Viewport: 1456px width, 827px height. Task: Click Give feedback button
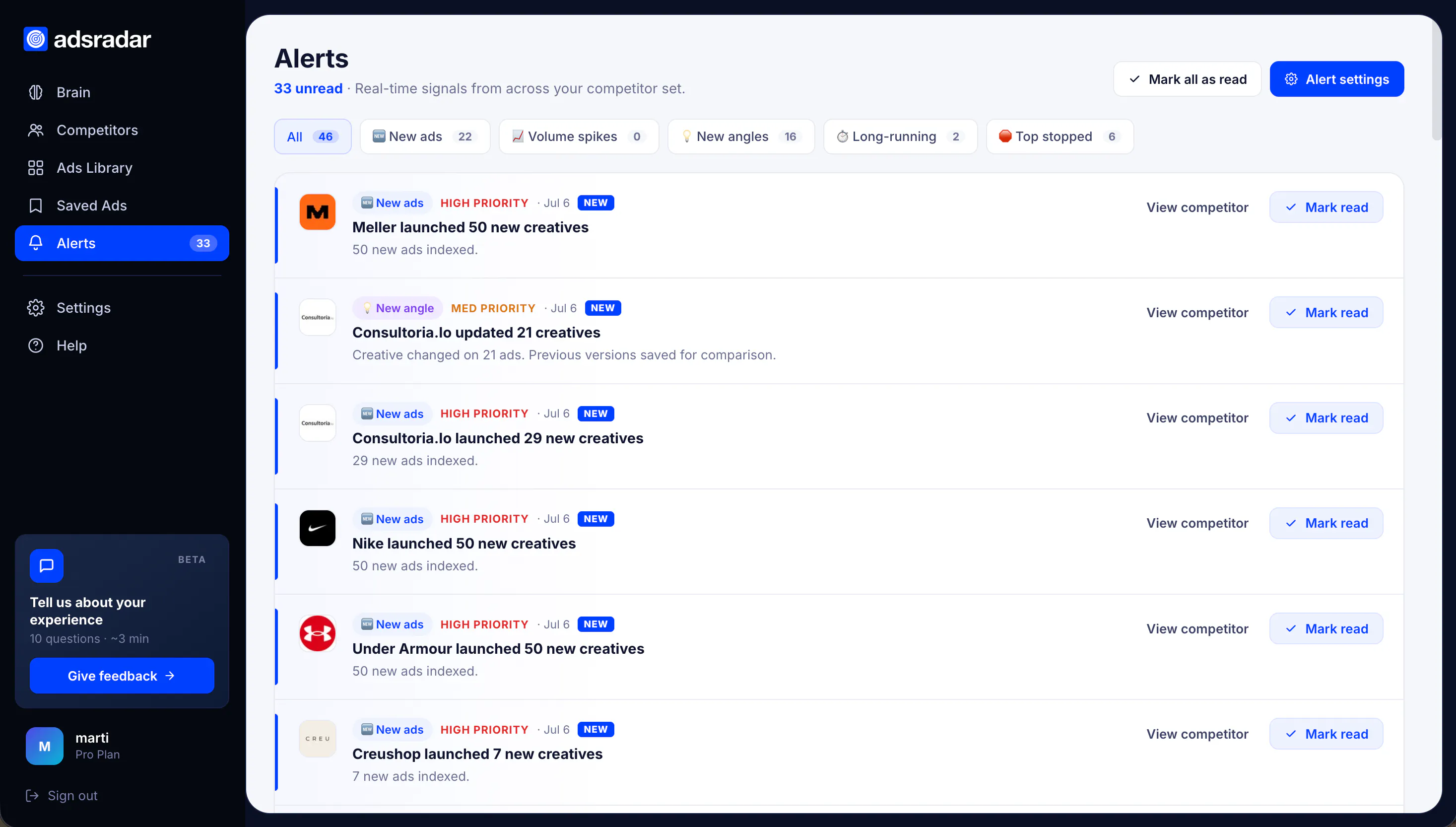pyautogui.click(x=122, y=676)
